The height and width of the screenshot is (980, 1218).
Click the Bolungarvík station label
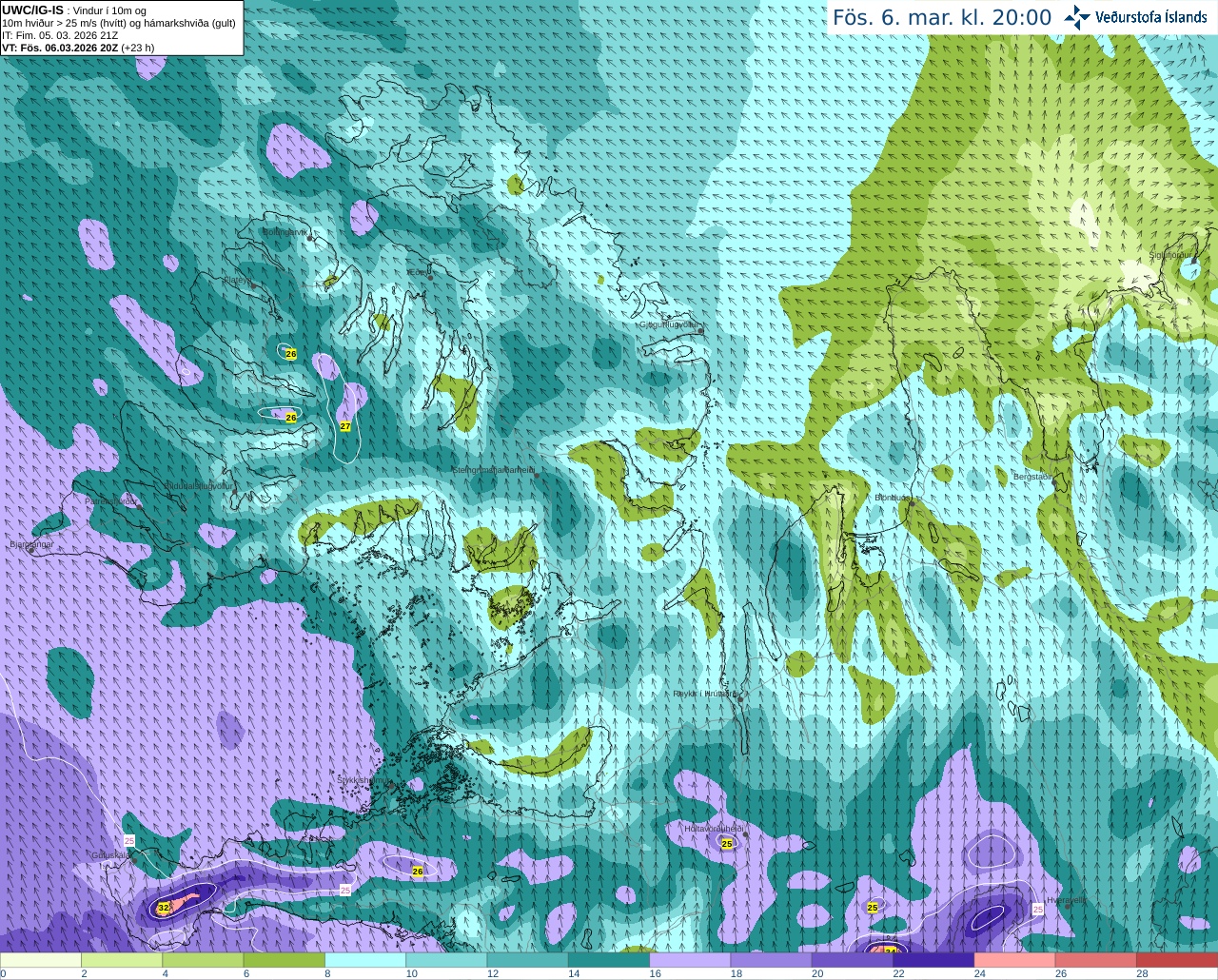pos(285,231)
